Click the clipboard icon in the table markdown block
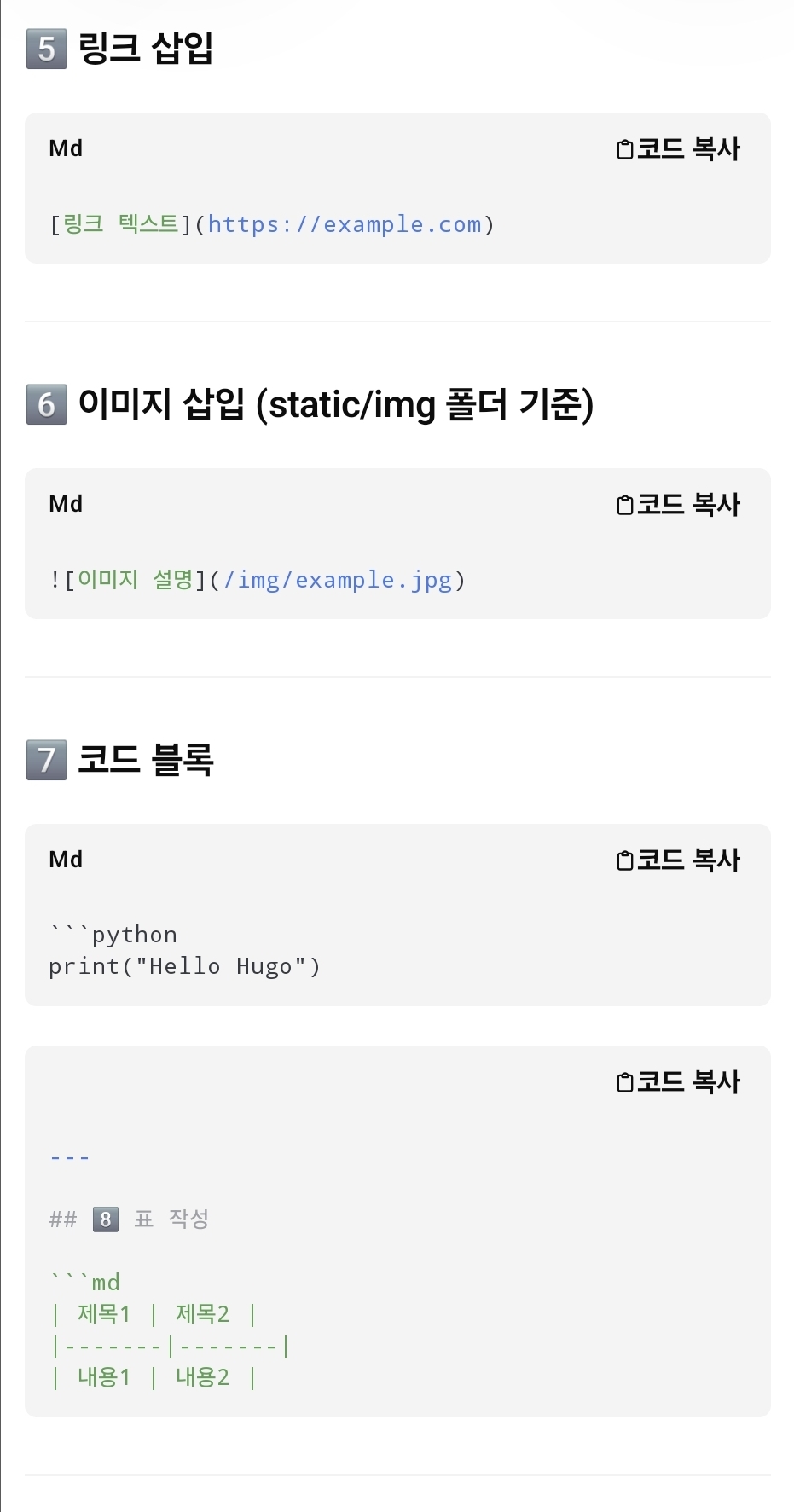794x1512 pixels. (625, 1083)
